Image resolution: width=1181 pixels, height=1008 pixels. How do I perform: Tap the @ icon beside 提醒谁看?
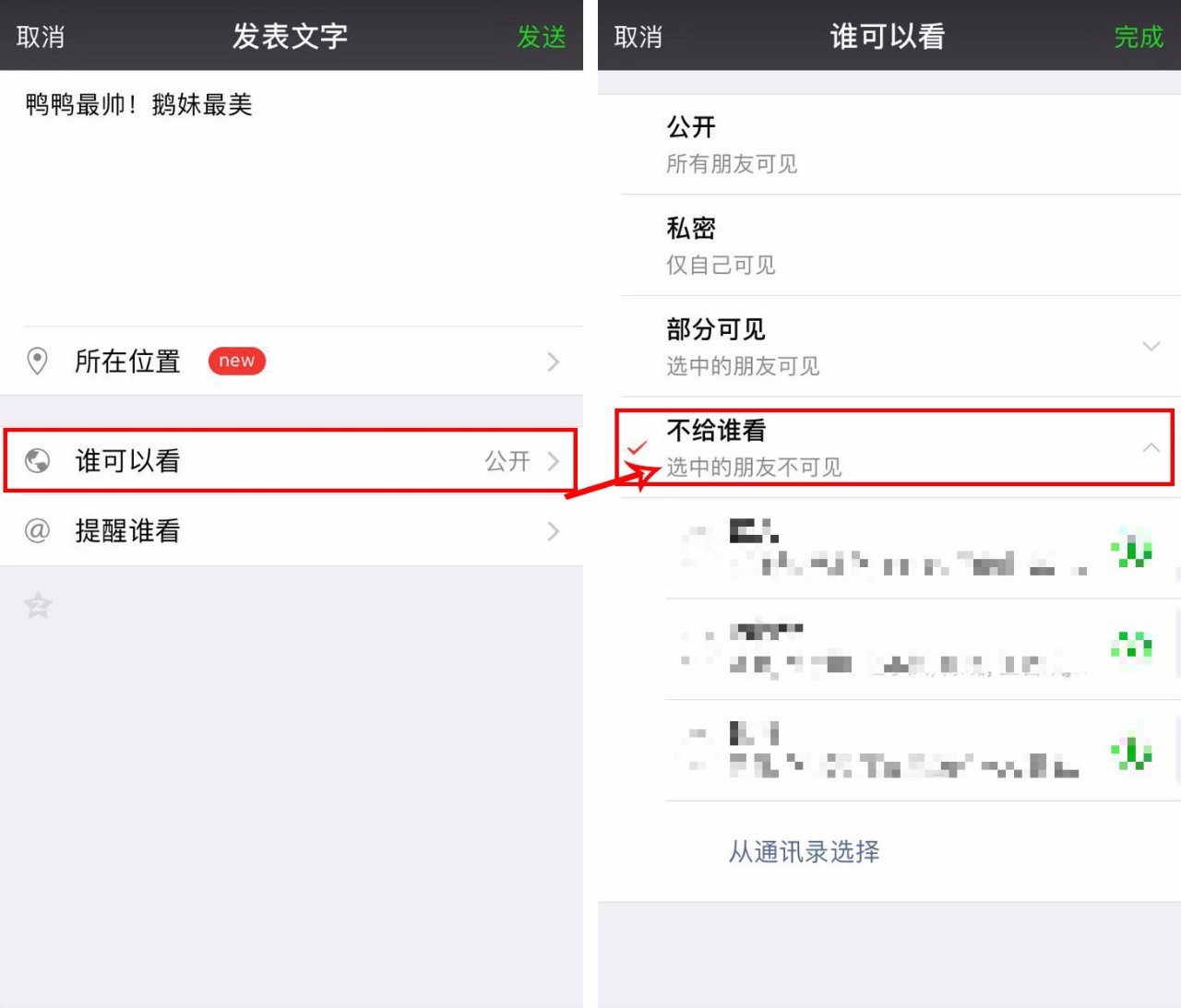[x=37, y=530]
